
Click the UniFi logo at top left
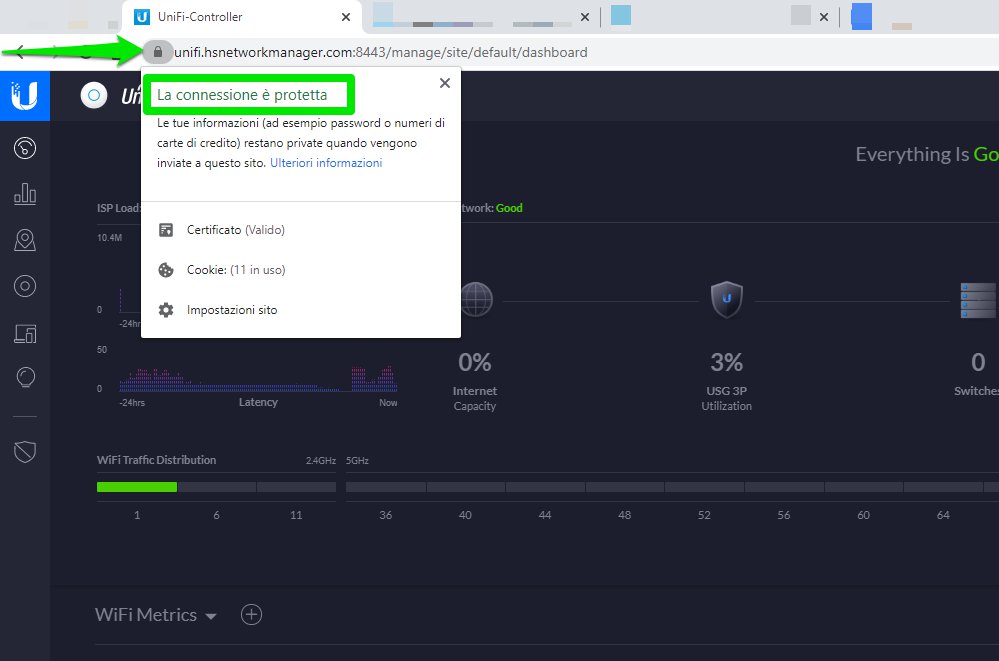(25, 96)
